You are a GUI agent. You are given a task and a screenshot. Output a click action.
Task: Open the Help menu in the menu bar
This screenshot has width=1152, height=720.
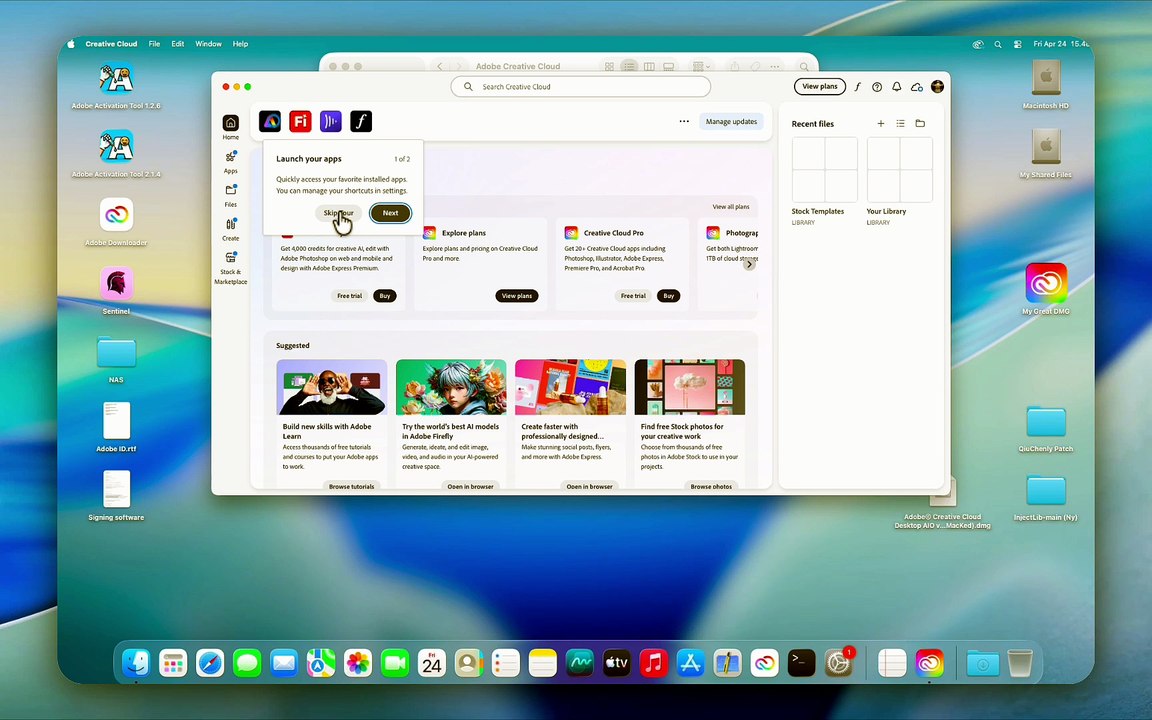tap(240, 44)
